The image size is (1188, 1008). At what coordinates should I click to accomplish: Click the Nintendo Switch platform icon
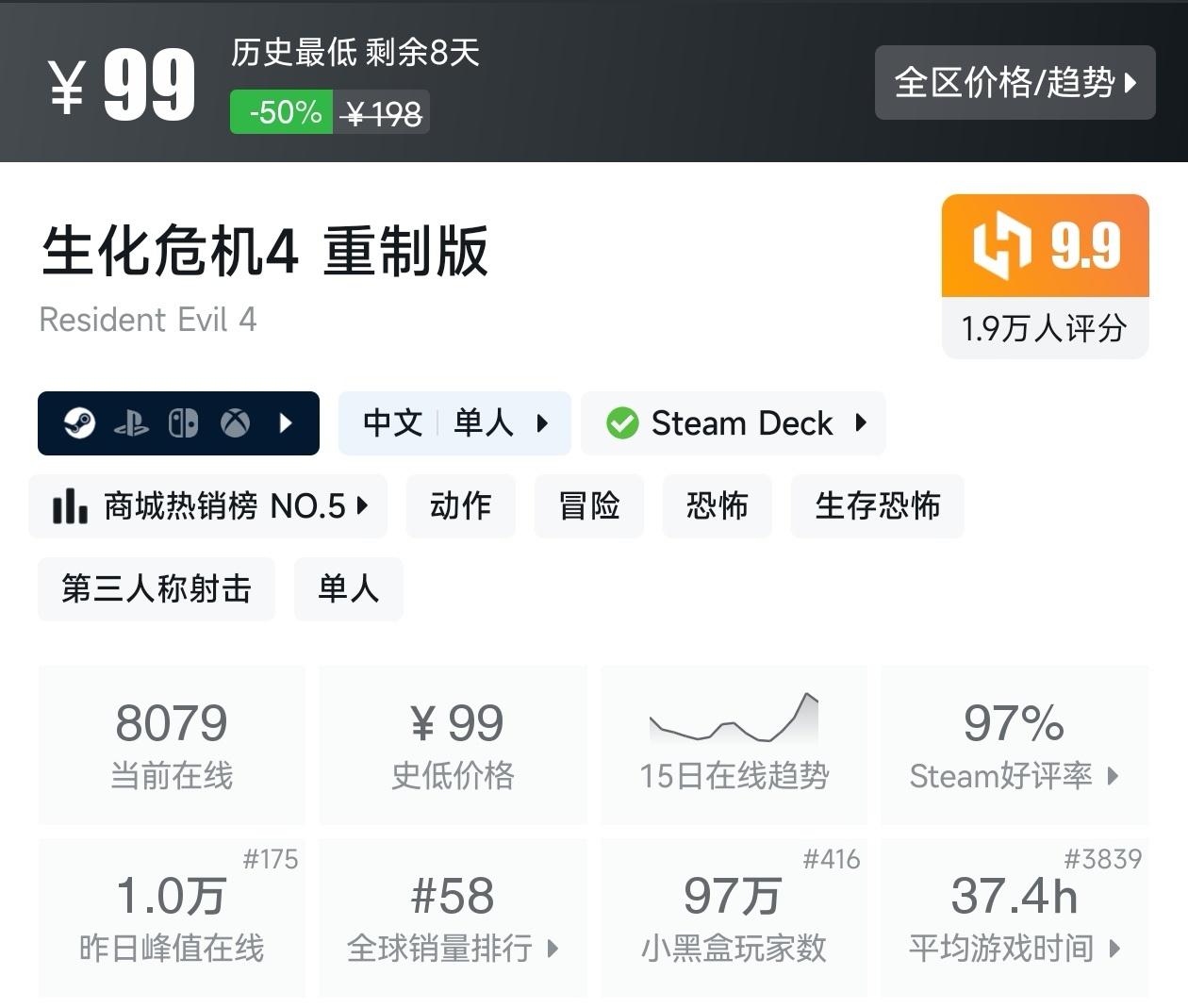point(183,423)
